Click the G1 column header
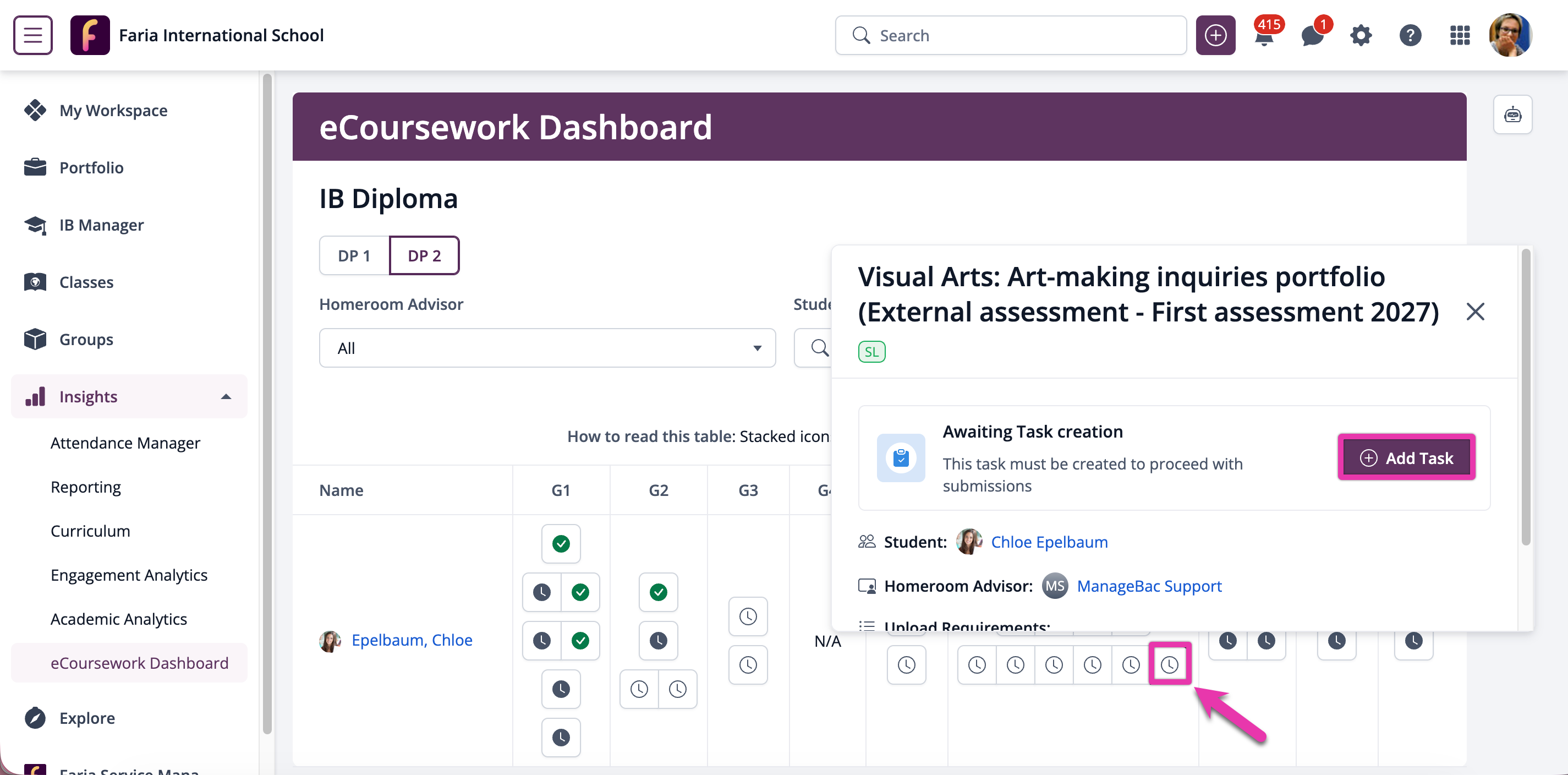Screen dimensions: 1568x775 coord(561,490)
